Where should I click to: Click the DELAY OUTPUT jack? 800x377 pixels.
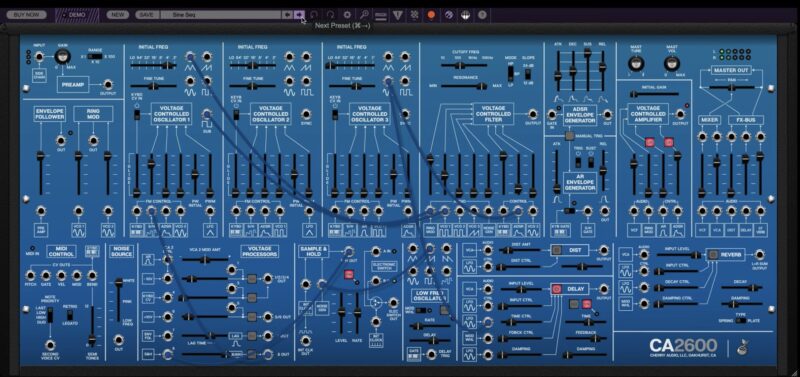pos(604,289)
